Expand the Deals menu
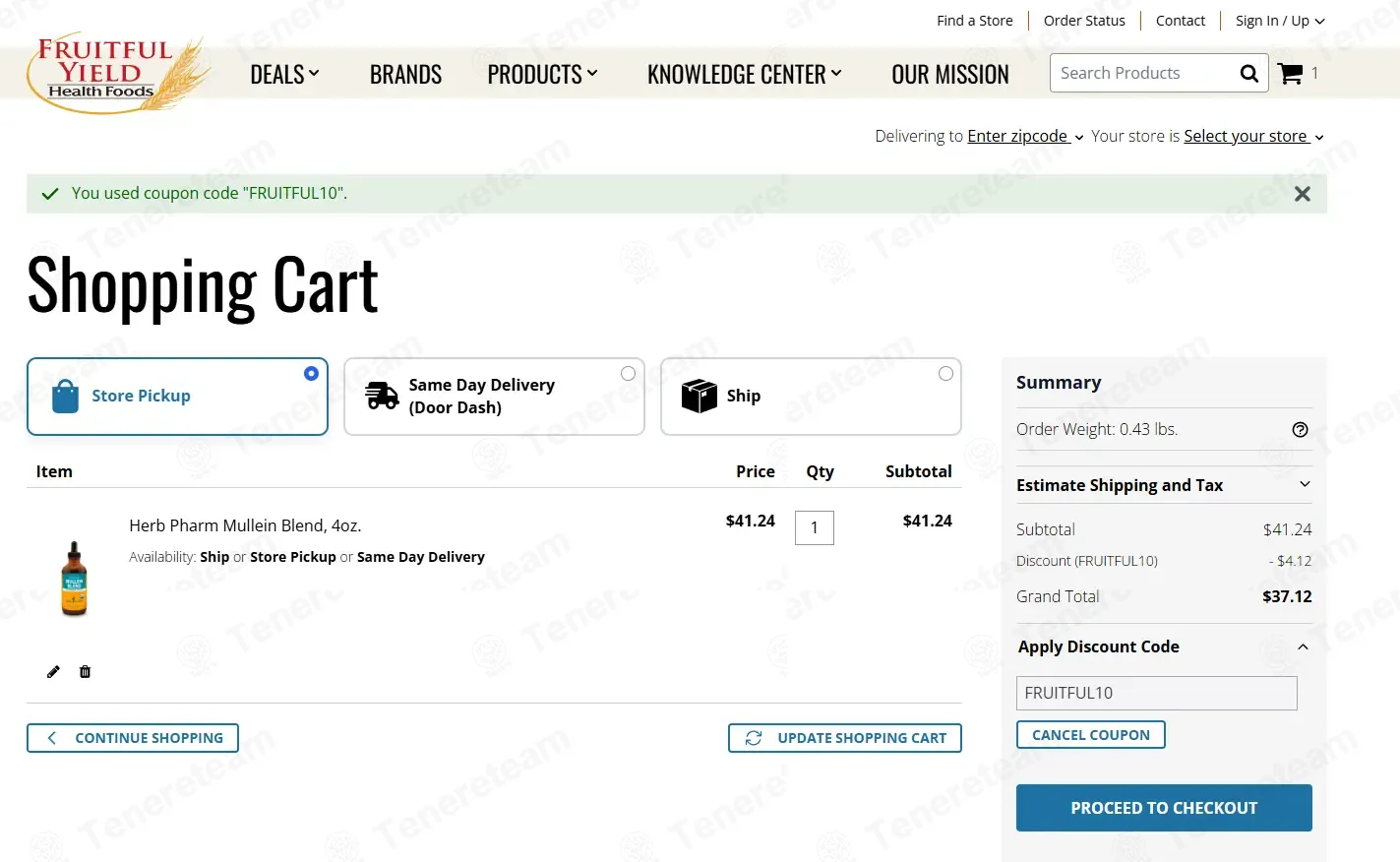1400x862 pixels. [x=285, y=74]
